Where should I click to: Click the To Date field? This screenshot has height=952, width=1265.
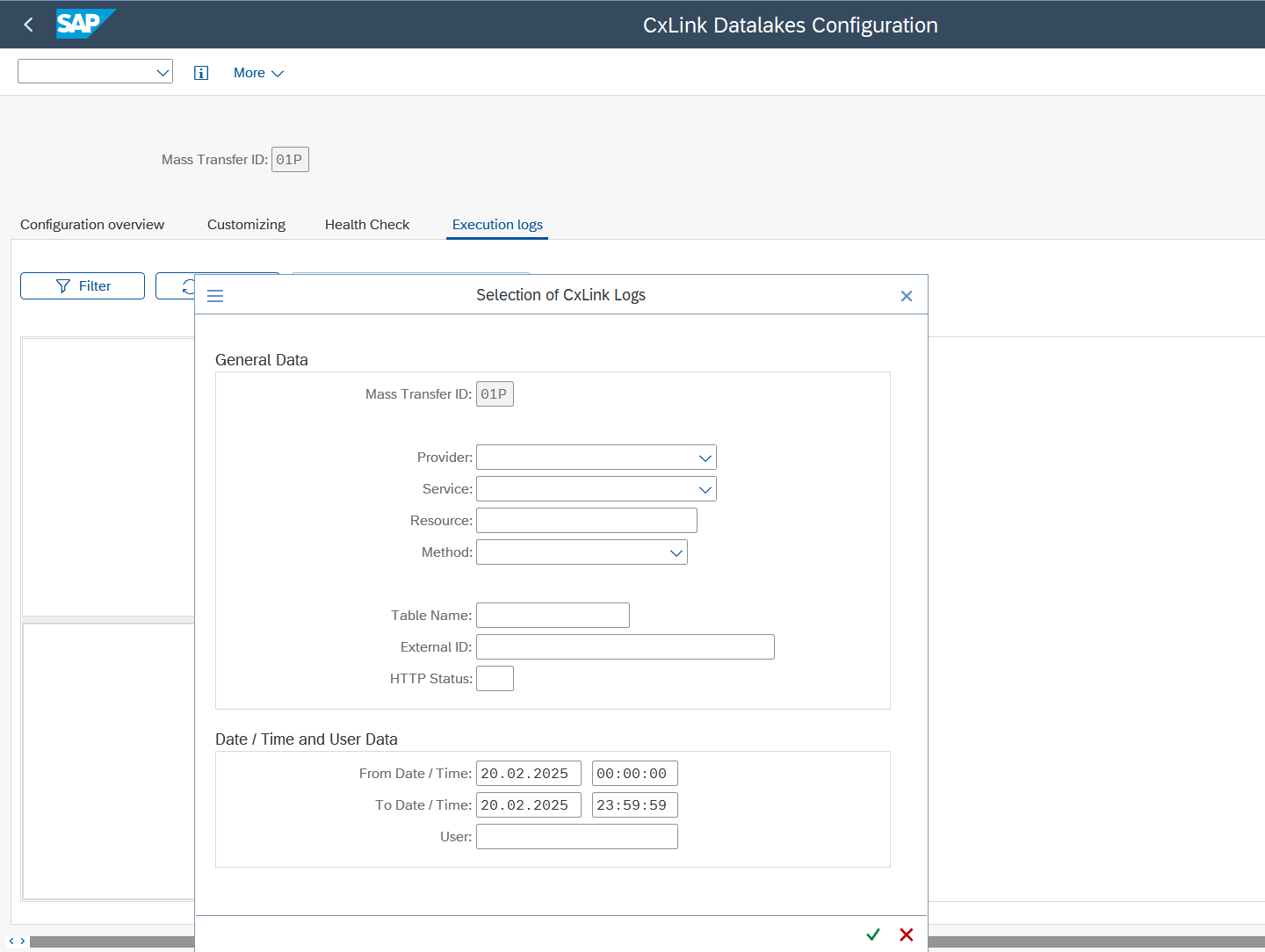[x=529, y=805]
